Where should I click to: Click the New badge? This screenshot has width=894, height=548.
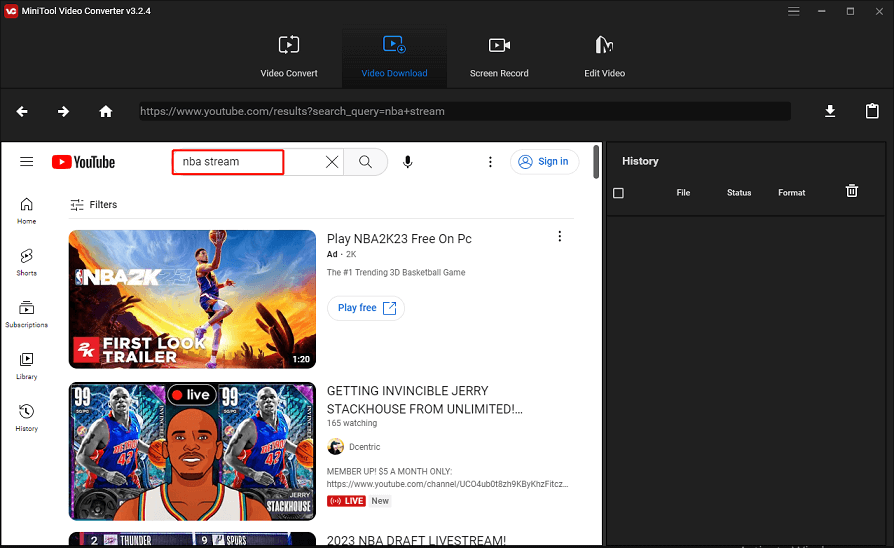point(380,501)
